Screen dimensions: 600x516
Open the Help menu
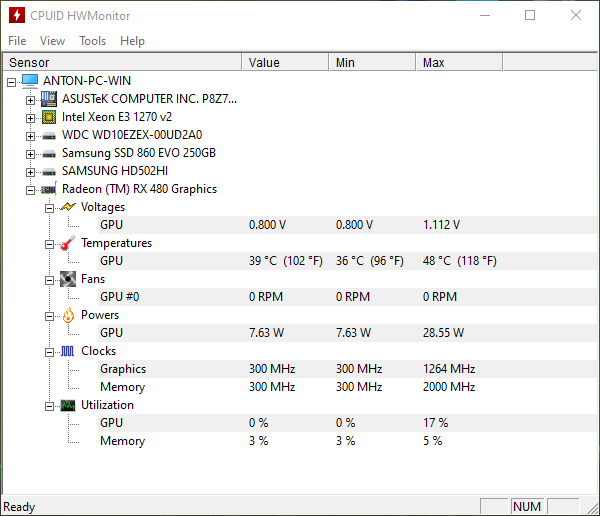(132, 41)
